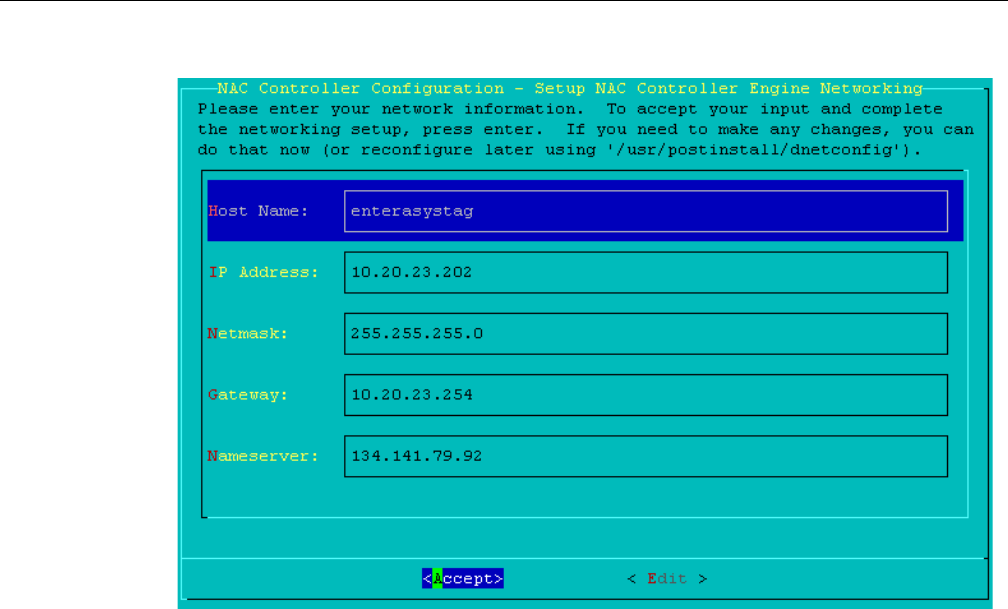Click the Host Name input field
The width and height of the screenshot is (1008, 609).
(645, 211)
